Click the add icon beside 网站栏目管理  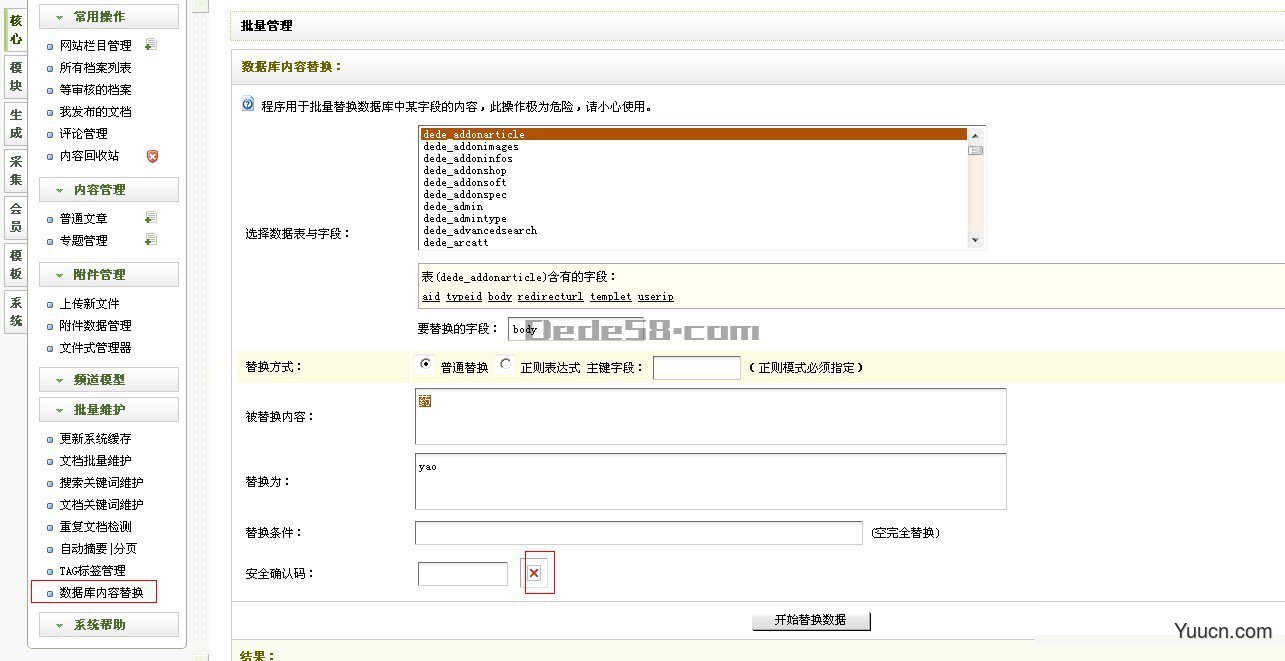click(x=151, y=45)
